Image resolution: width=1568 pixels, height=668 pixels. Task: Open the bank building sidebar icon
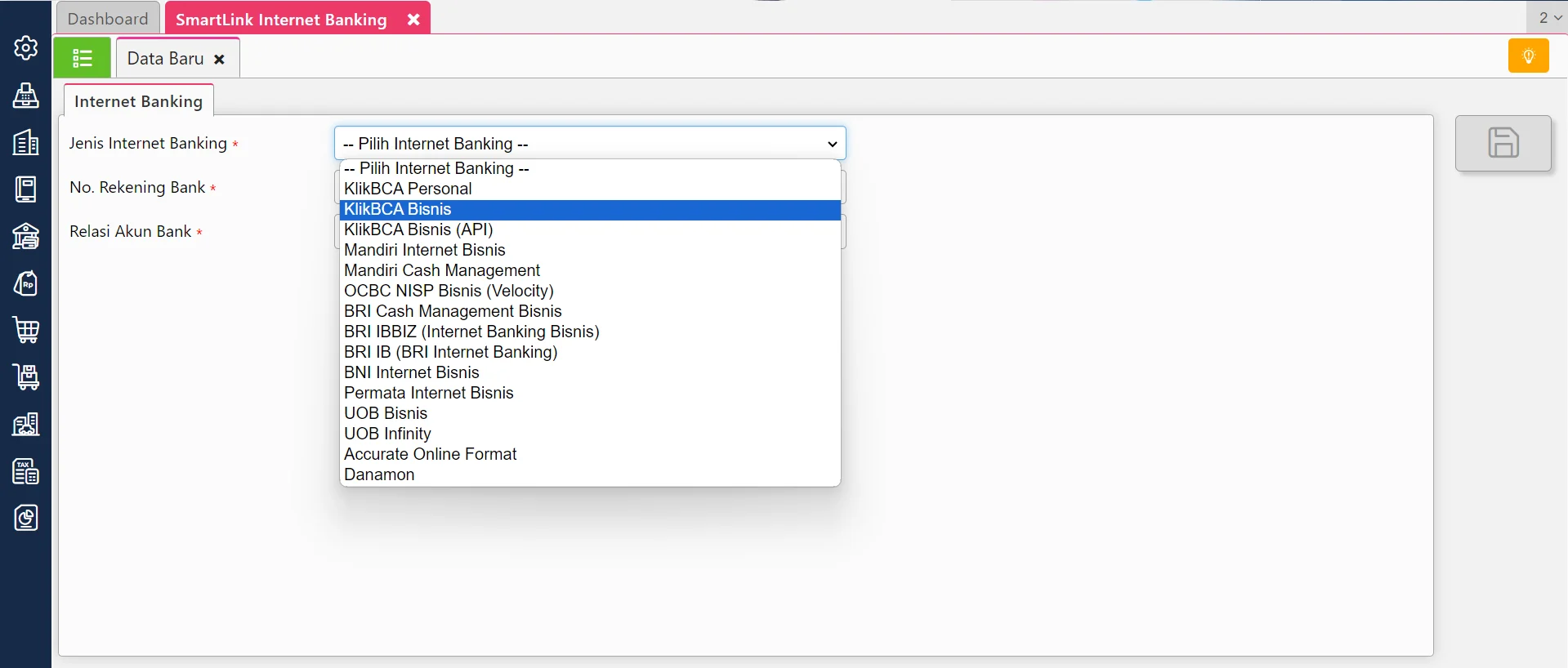(25, 236)
